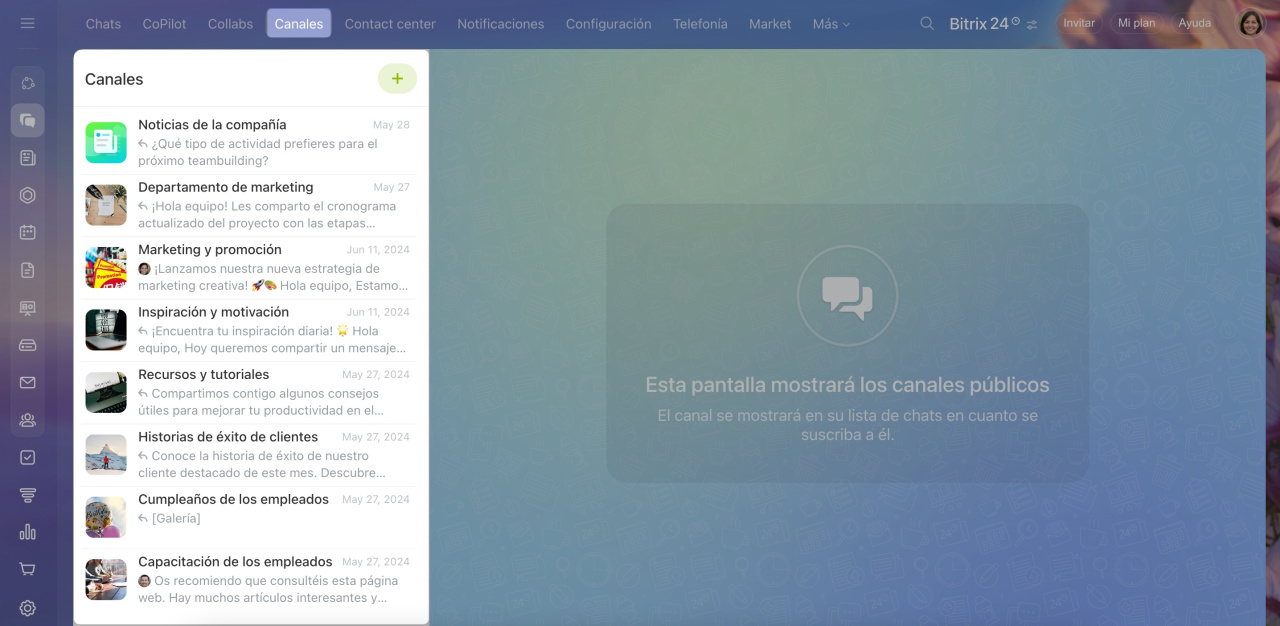Click the Noticias de la compañía channel icon

pyautogui.click(x=106, y=143)
